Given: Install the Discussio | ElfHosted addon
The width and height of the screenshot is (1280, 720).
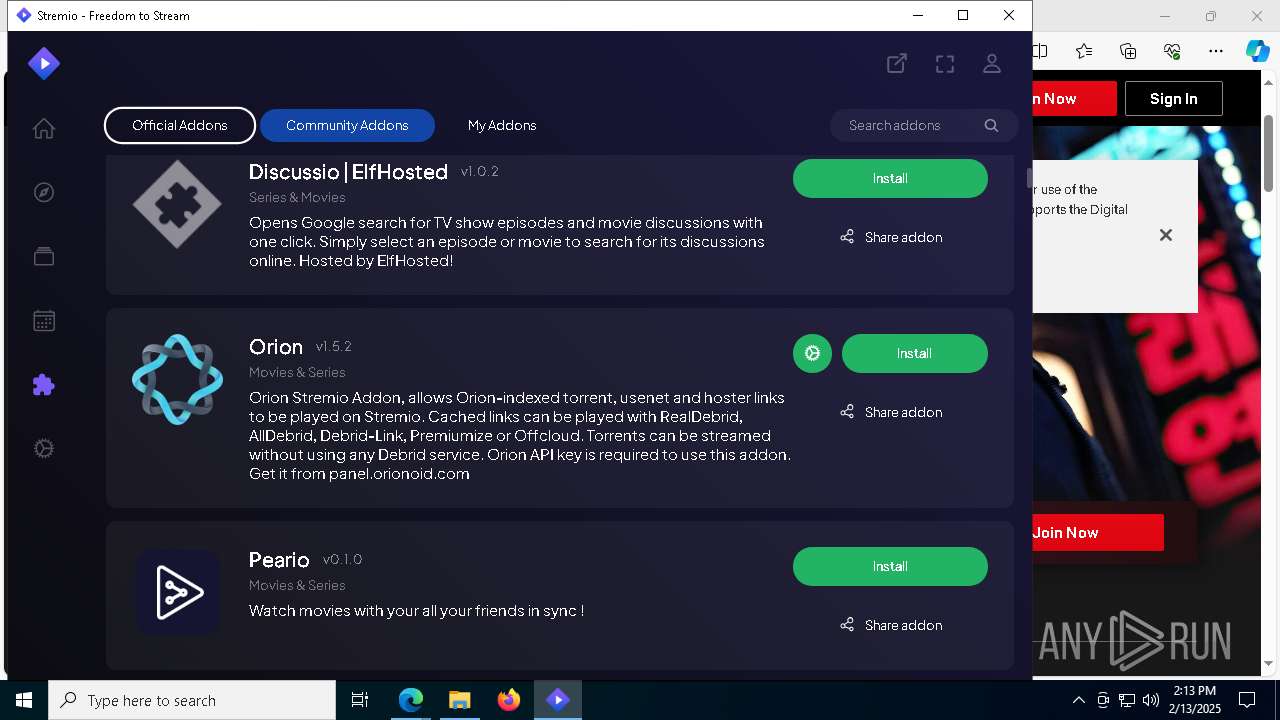Looking at the screenshot, I should point(890,178).
